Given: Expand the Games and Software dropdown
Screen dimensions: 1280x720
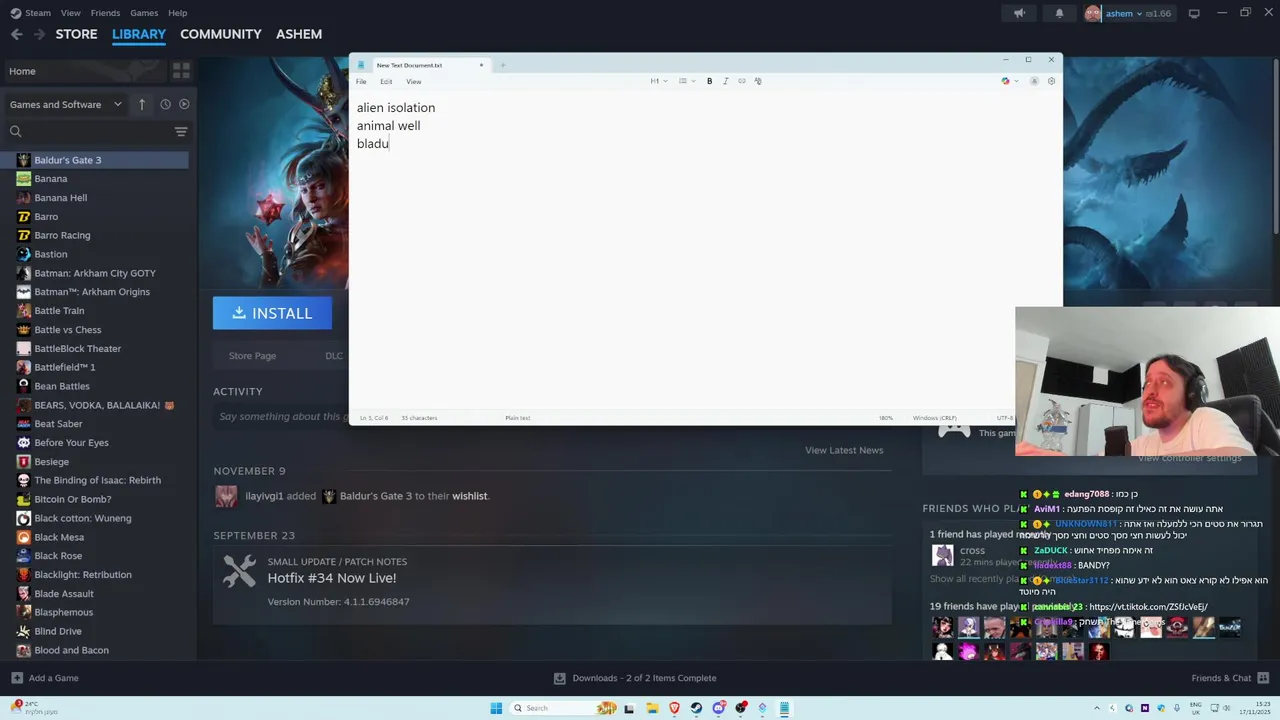Looking at the screenshot, I should click(65, 104).
